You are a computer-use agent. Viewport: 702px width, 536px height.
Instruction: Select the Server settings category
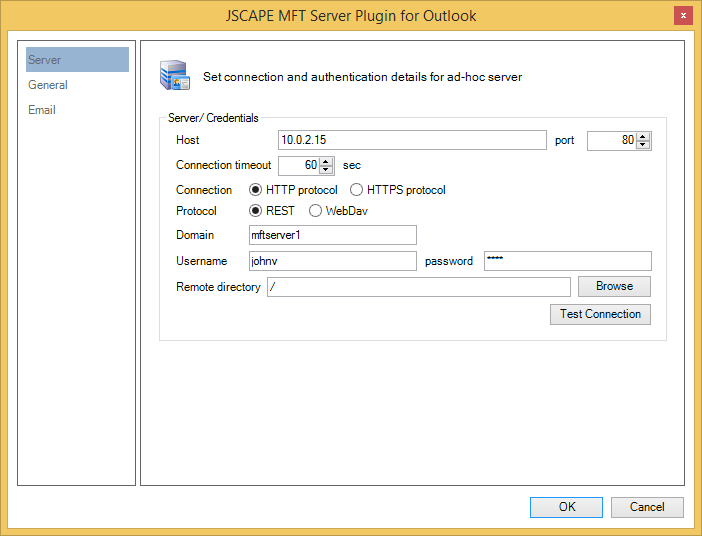pyautogui.click(x=77, y=60)
